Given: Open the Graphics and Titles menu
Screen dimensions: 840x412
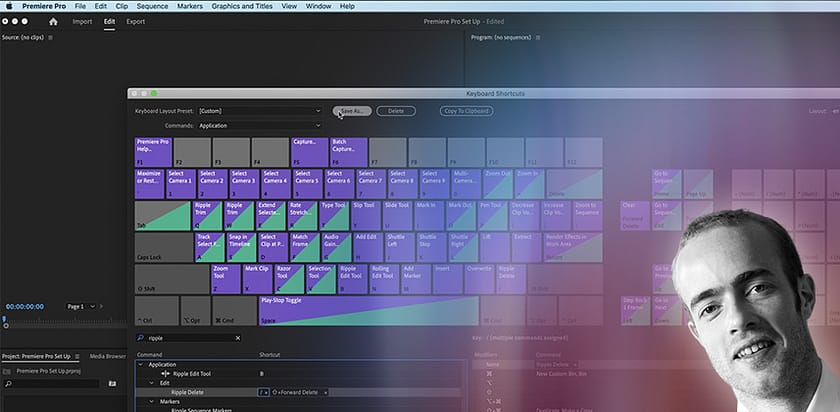Looking at the screenshot, I should pos(242,6).
